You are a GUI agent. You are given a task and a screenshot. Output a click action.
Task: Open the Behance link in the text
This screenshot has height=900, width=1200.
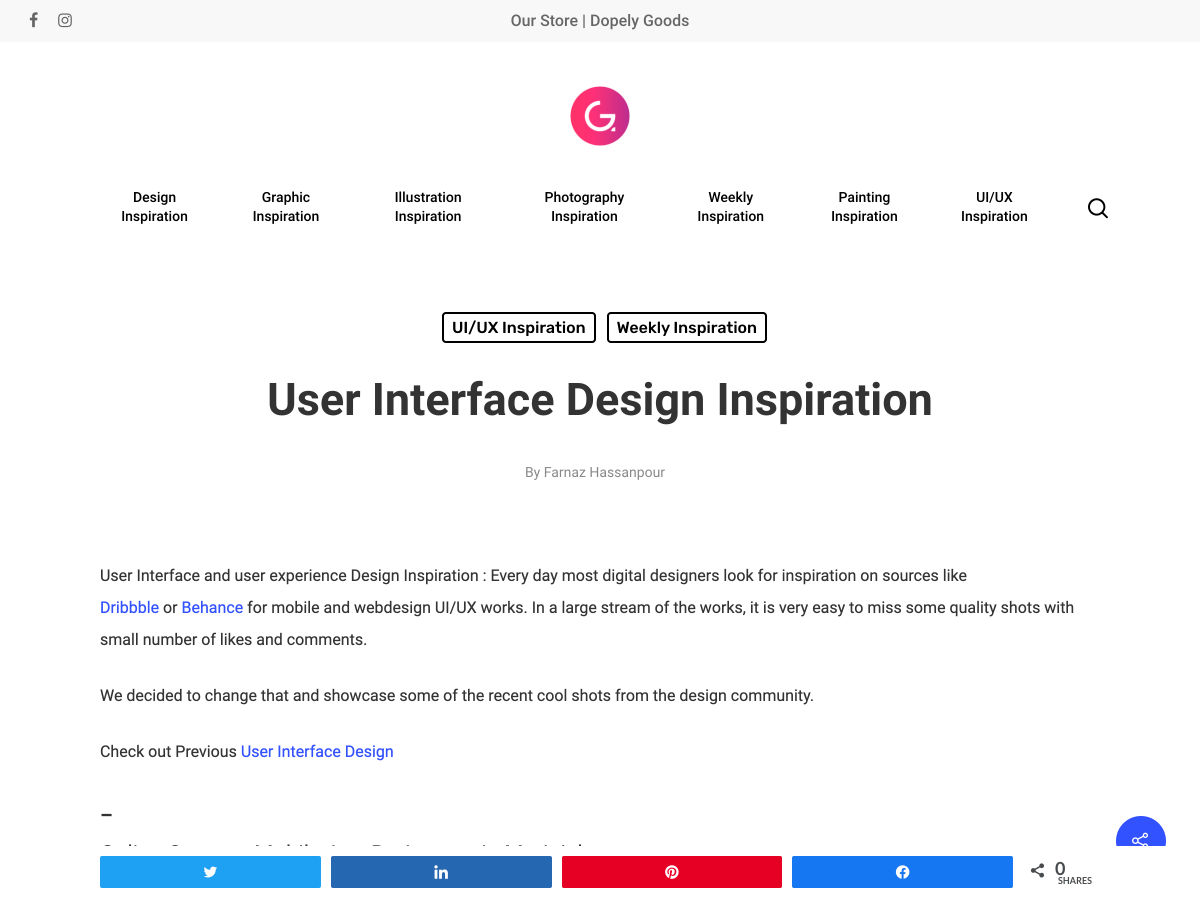[212, 607]
